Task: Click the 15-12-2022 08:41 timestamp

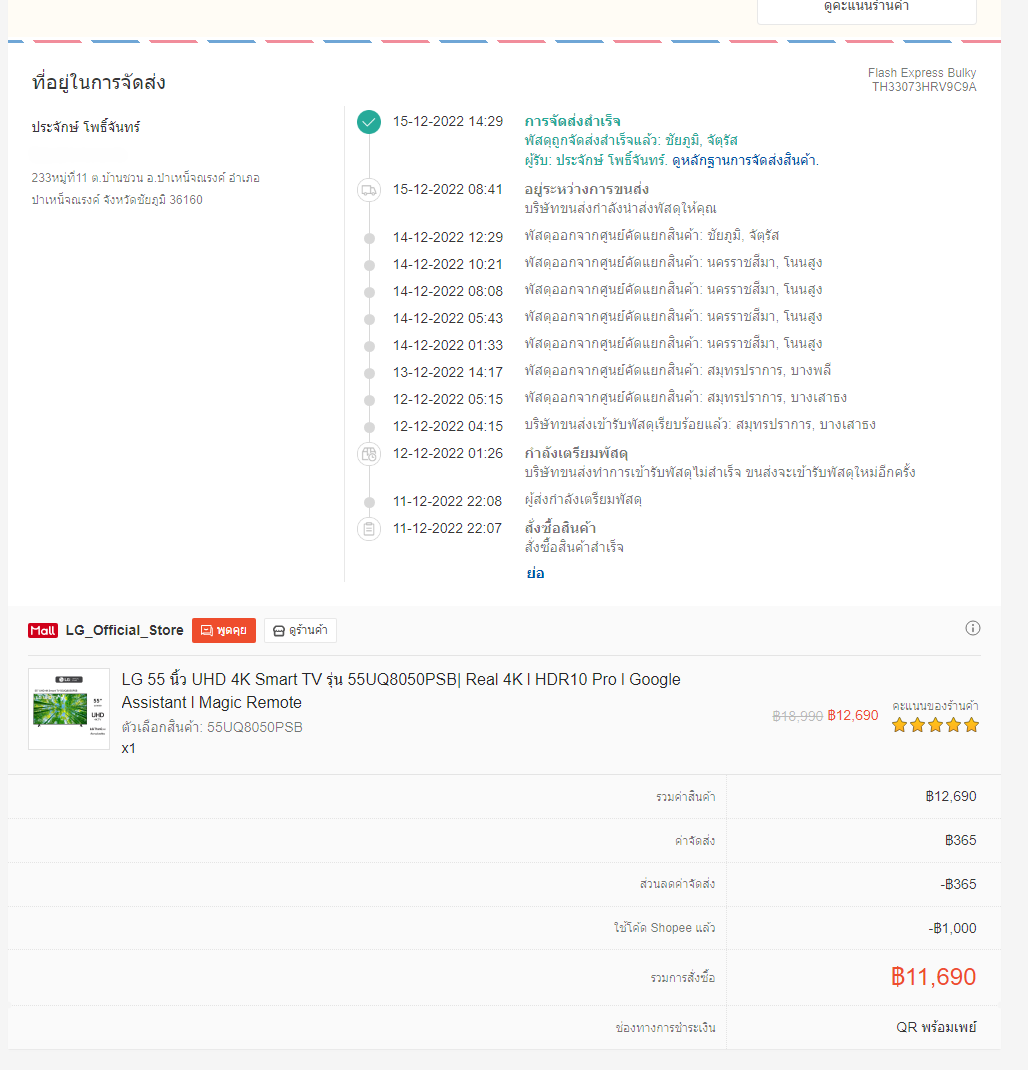Action: click(x=448, y=190)
